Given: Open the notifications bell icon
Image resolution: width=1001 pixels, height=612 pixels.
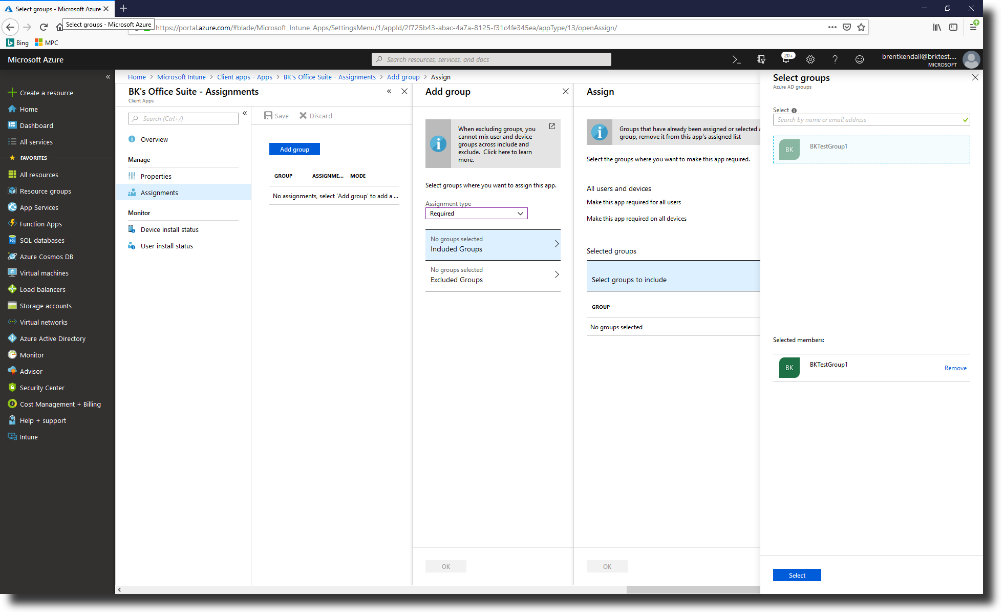Looking at the screenshot, I should (x=786, y=60).
